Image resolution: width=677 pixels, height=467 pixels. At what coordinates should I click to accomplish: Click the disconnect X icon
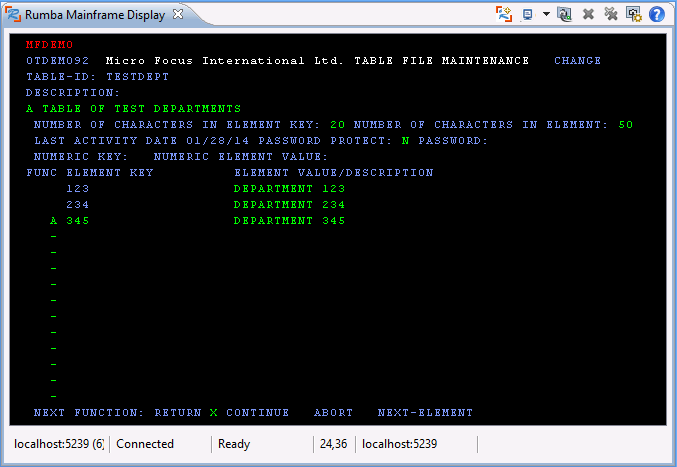588,14
